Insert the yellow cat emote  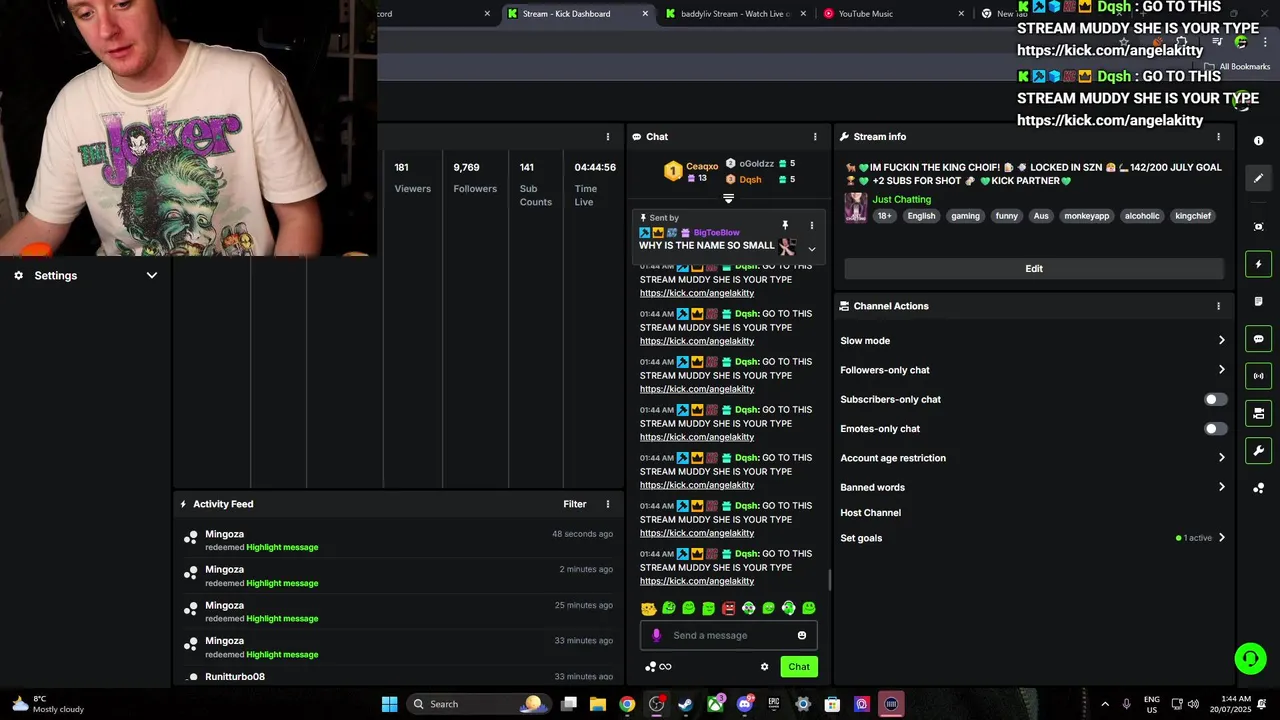[648, 608]
